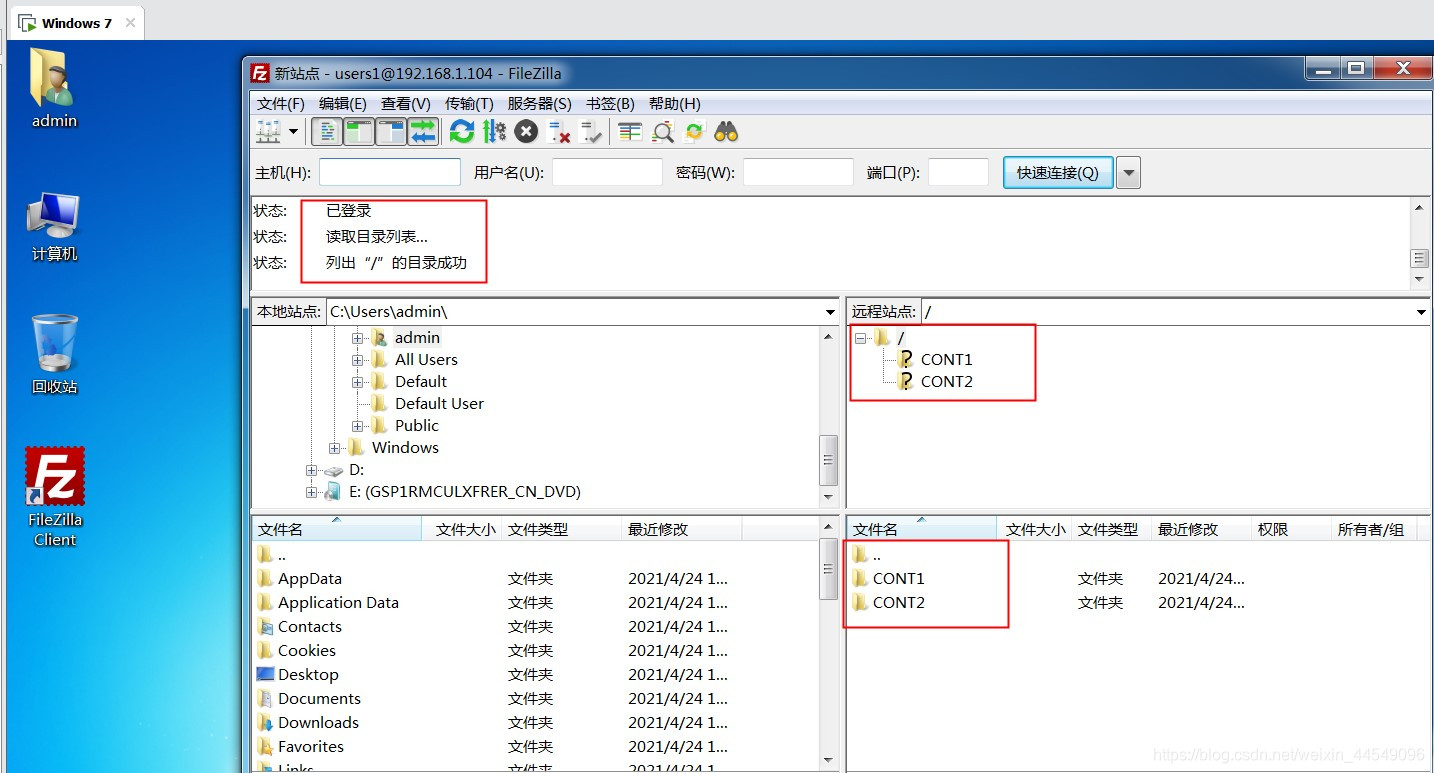Image resolution: width=1434 pixels, height=773 pixels.
Task: Expand the D: drive node
Action: coord(312,470)
